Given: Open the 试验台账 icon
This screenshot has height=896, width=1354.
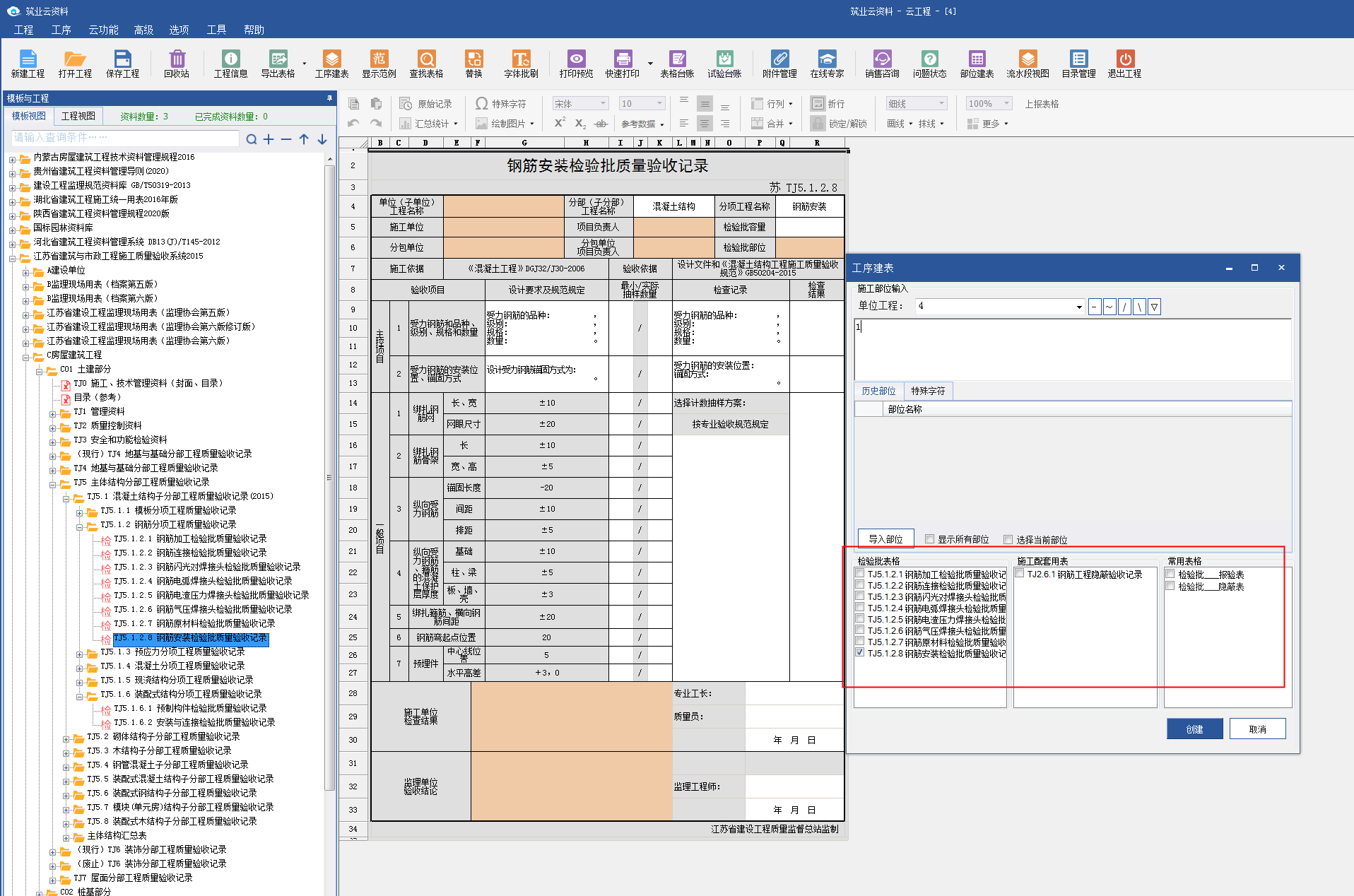Looking at the screenshot, I should [x=724, y=64].
